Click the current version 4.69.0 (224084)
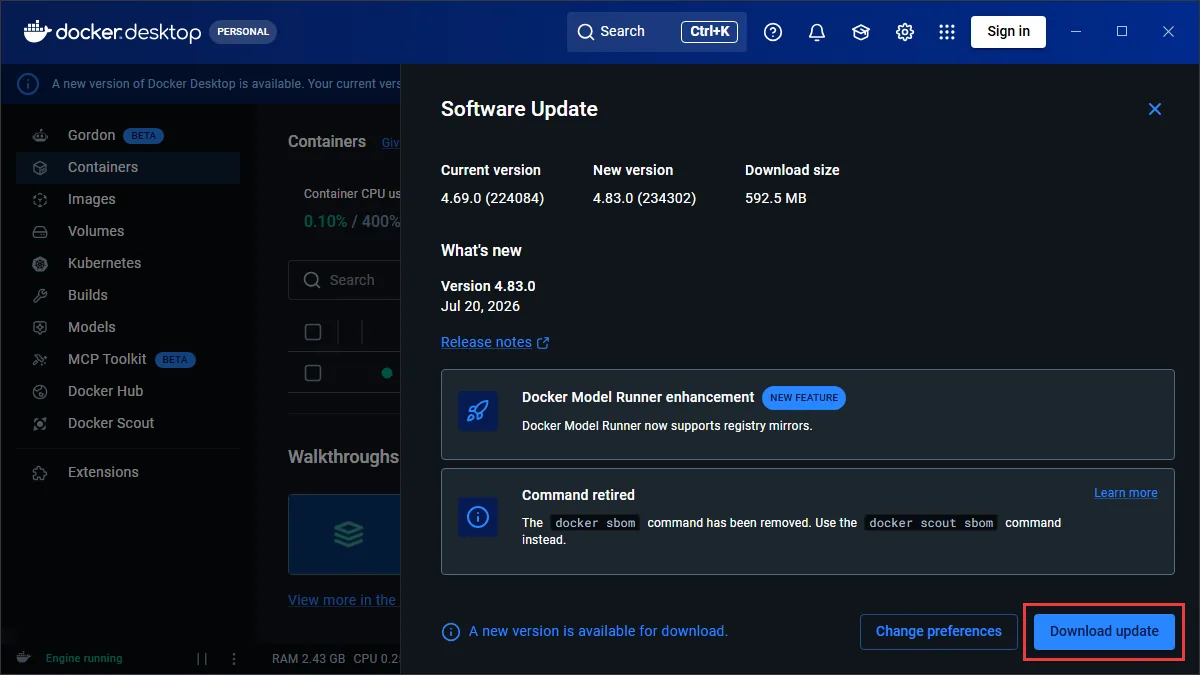 [x=493, y=198]
